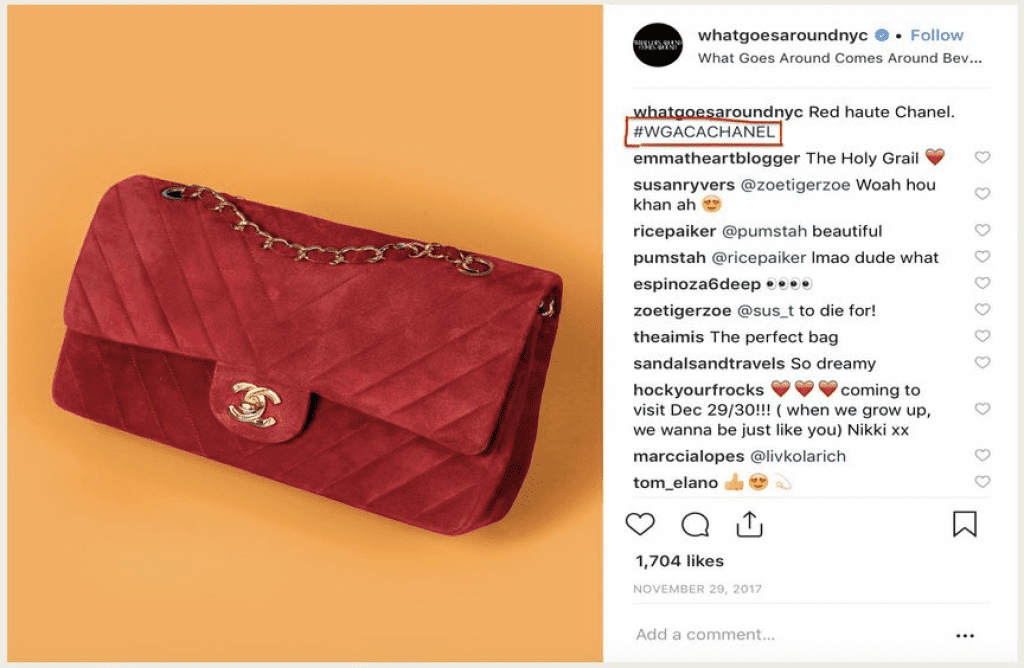Like the post with the heart icon

pos(640,524)
